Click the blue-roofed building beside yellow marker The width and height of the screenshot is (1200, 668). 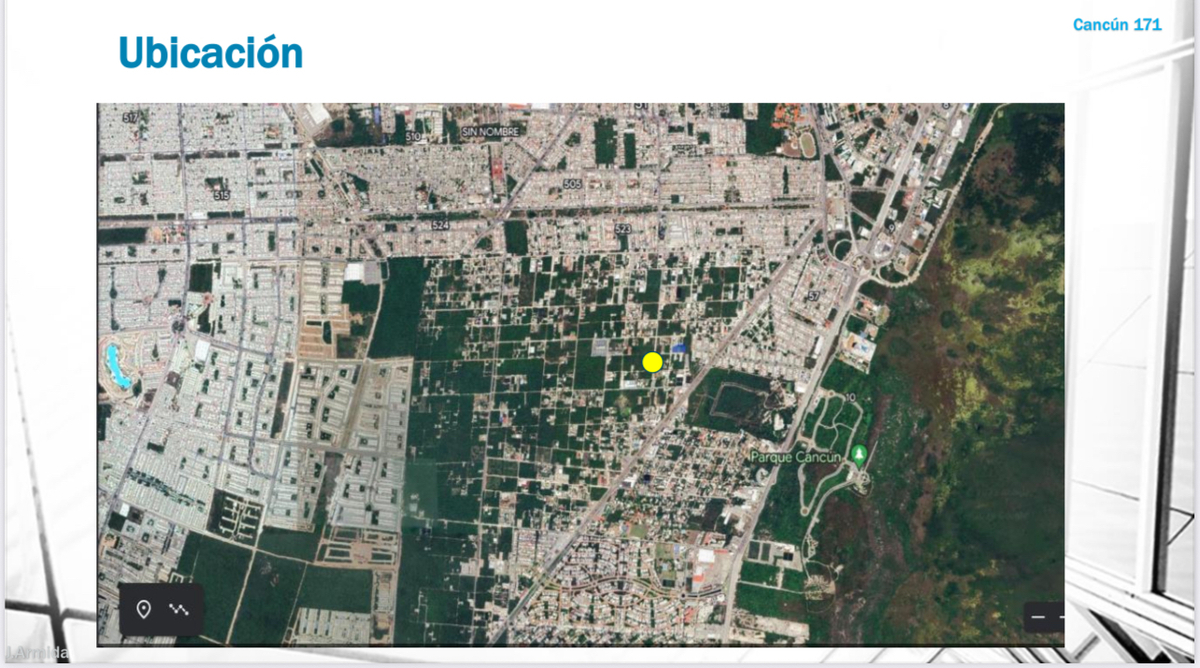click(680, 348)
